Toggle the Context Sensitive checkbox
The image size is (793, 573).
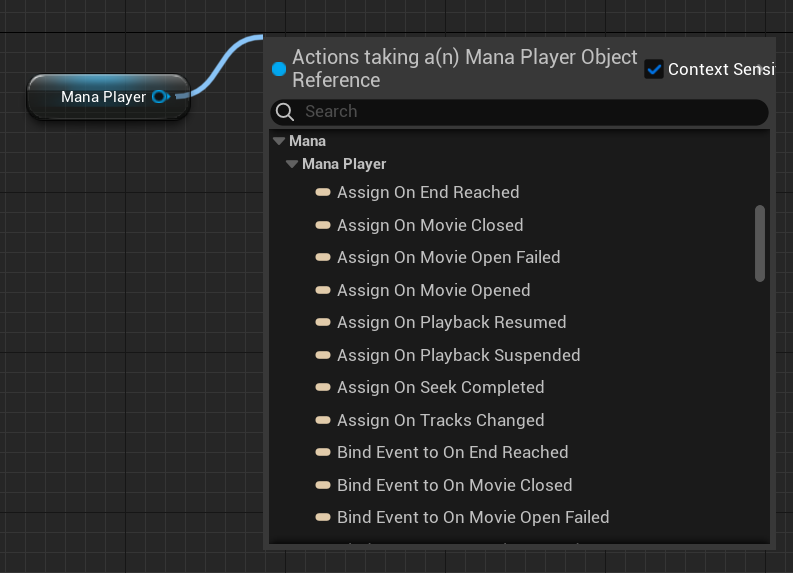(x=654, y=69)
